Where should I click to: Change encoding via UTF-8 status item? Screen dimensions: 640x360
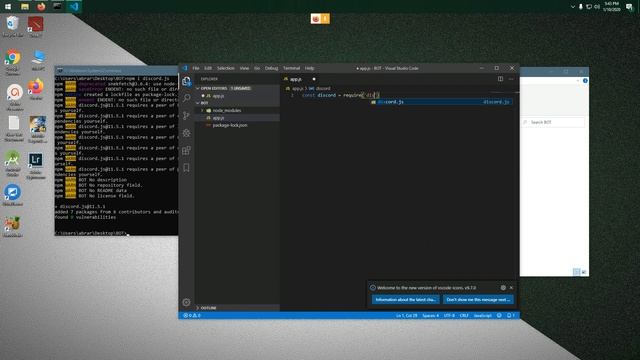tap(449, 316)
